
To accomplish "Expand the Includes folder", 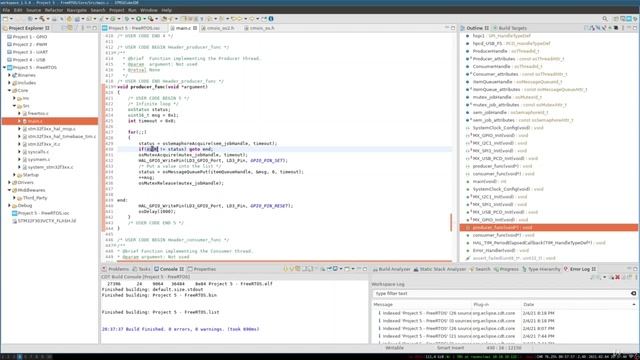I will coord(9,83).
